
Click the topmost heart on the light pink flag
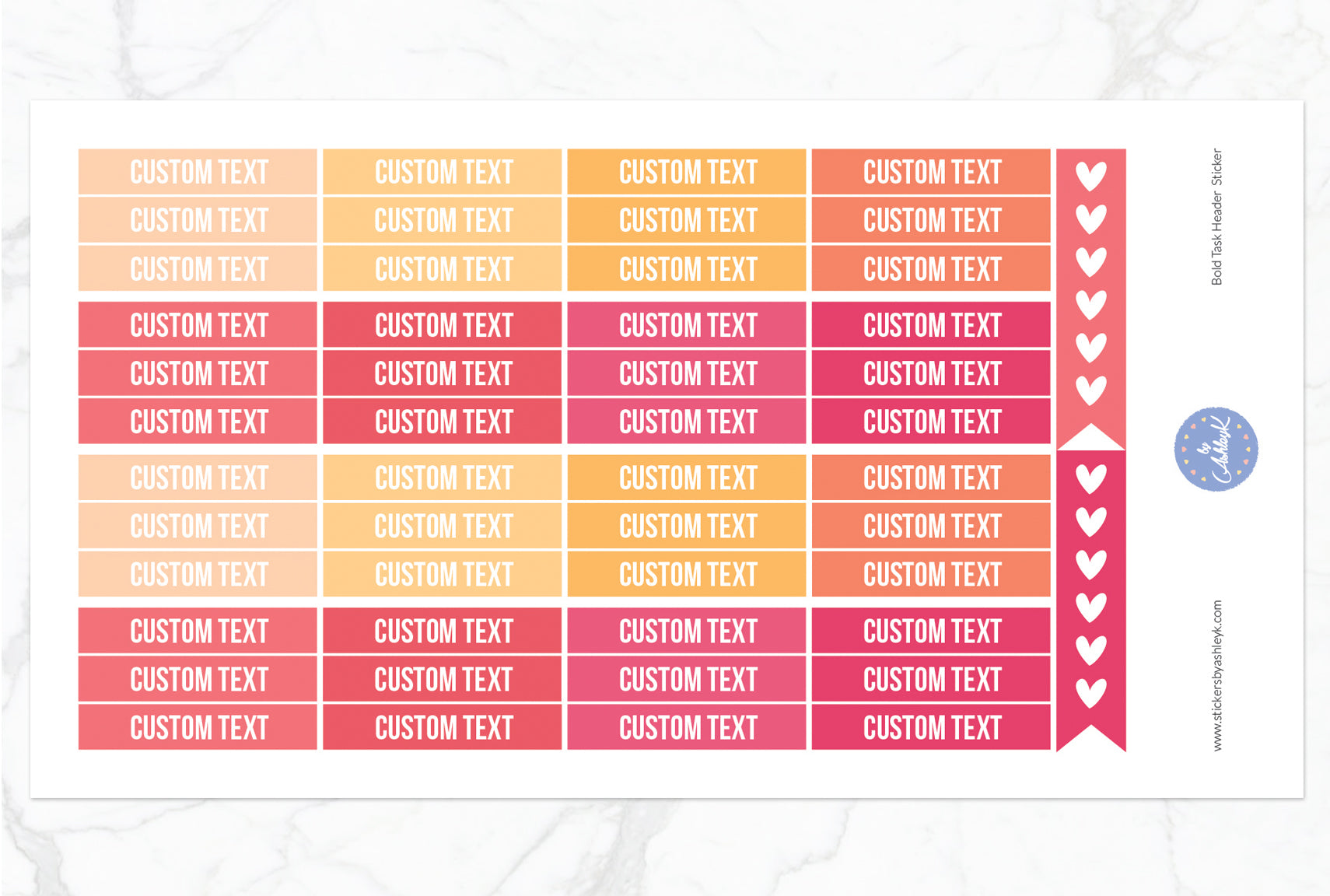pyautogui.click(x=1090, y=176)
